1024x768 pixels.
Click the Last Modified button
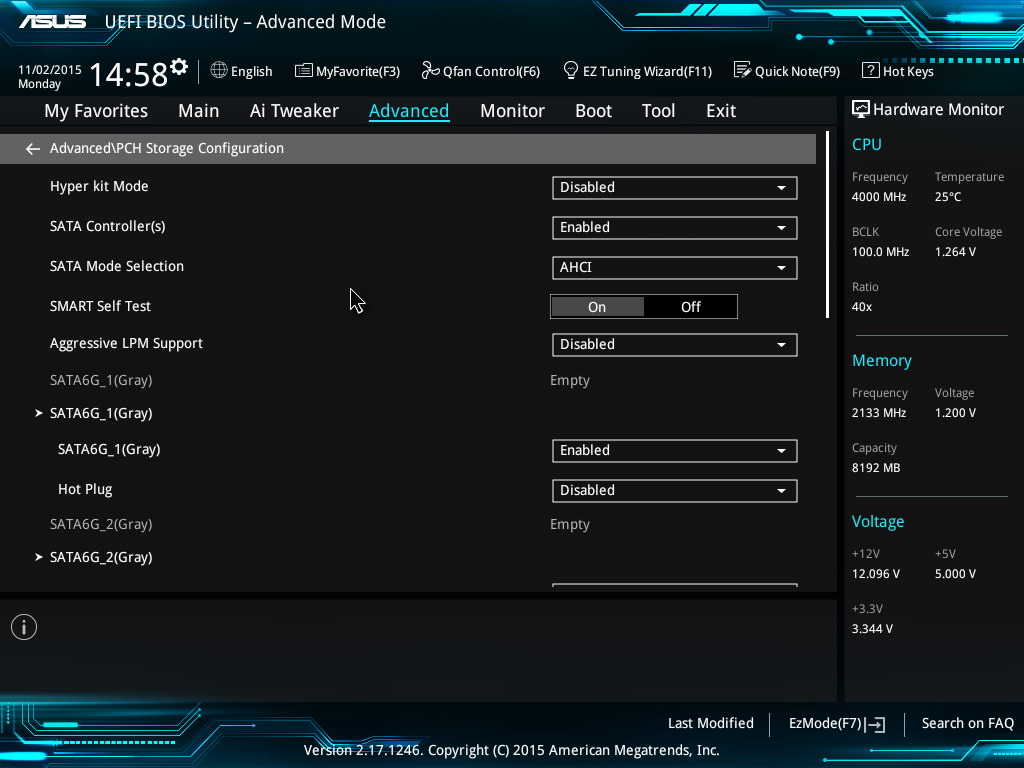pos(710,723)
